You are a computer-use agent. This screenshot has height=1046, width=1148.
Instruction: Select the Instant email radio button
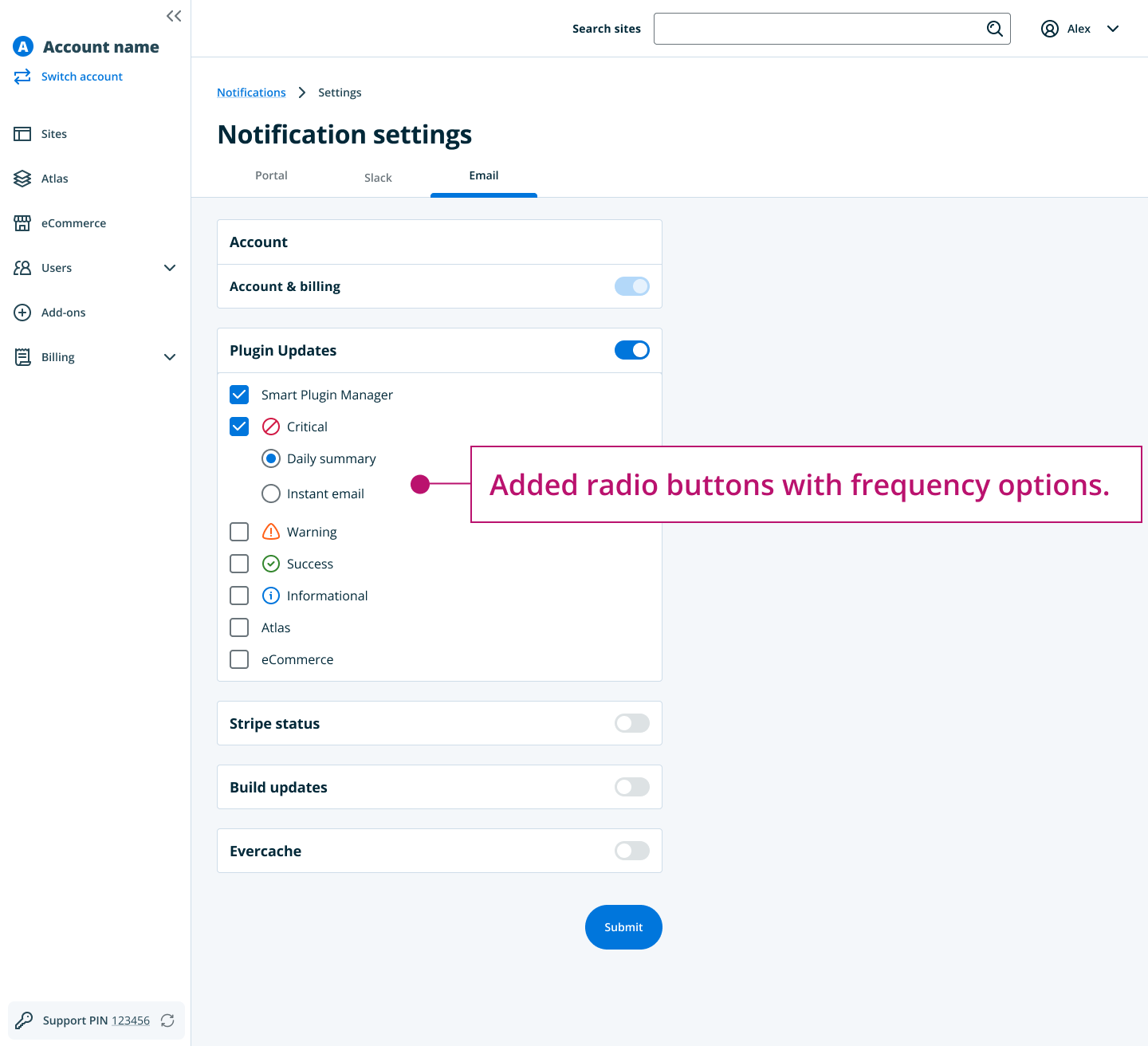(x=271, y=494)
